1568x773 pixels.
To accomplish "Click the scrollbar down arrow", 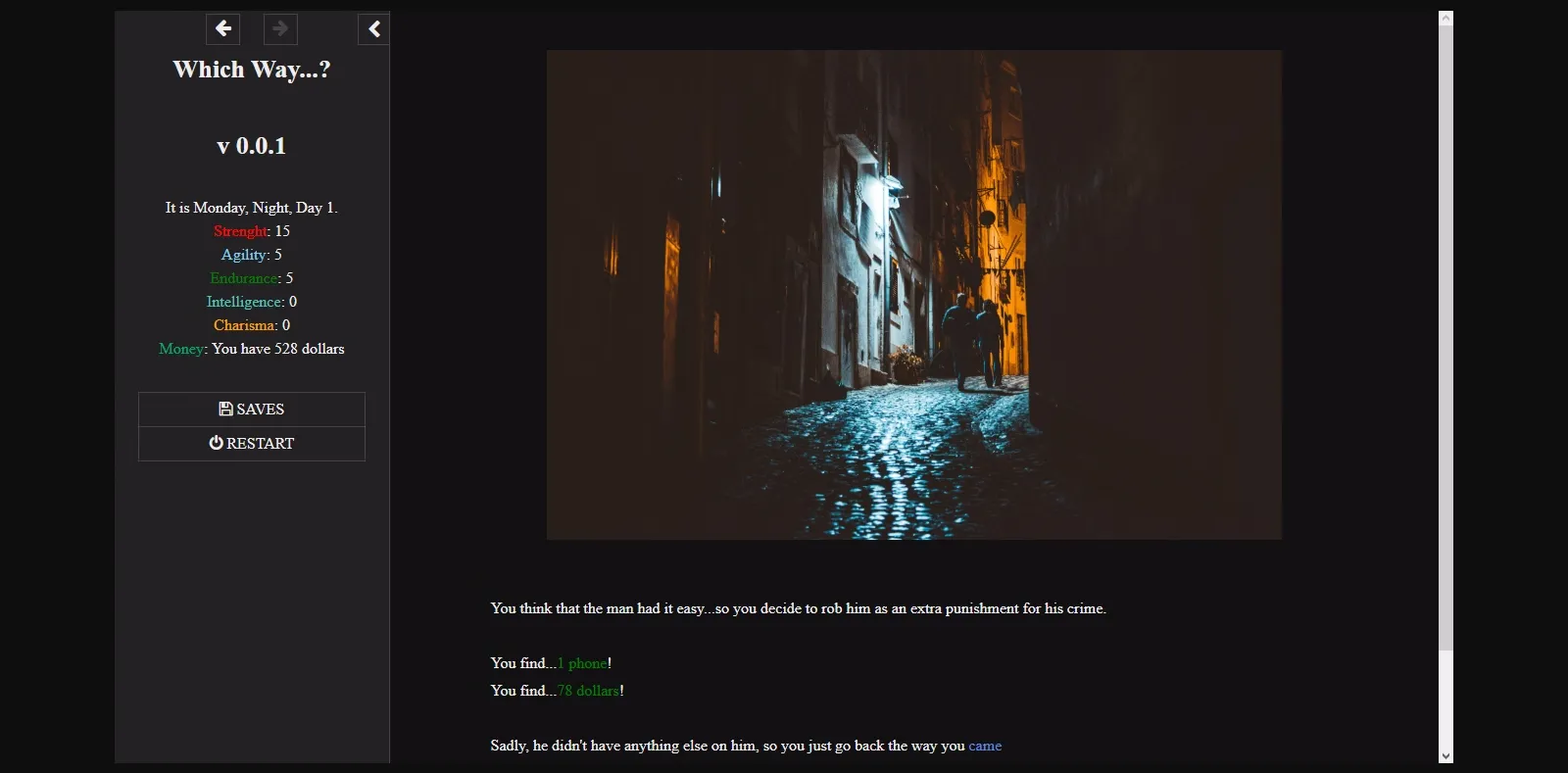I will click(x=1445, y=755).
